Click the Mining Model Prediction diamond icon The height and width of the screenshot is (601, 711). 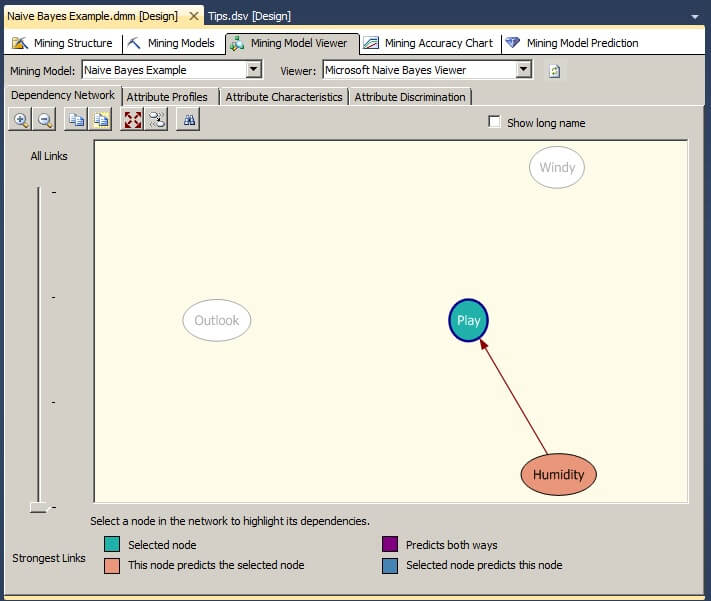coord(512,43)
